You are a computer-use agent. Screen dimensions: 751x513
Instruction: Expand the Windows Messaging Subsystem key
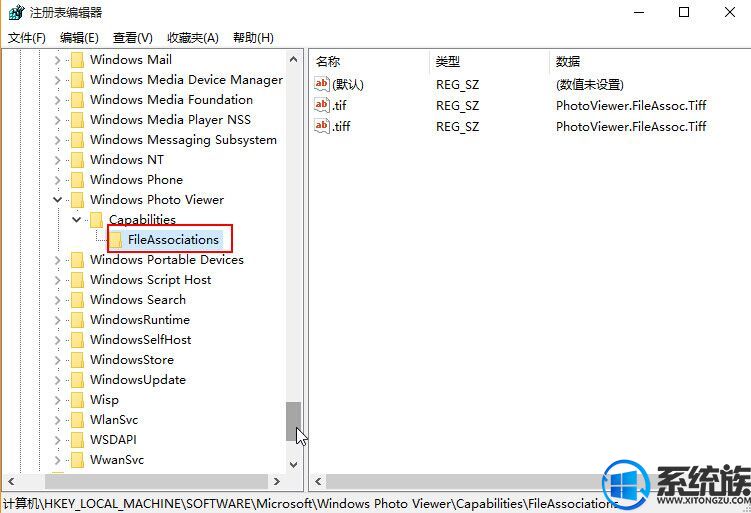coord(57,140)
